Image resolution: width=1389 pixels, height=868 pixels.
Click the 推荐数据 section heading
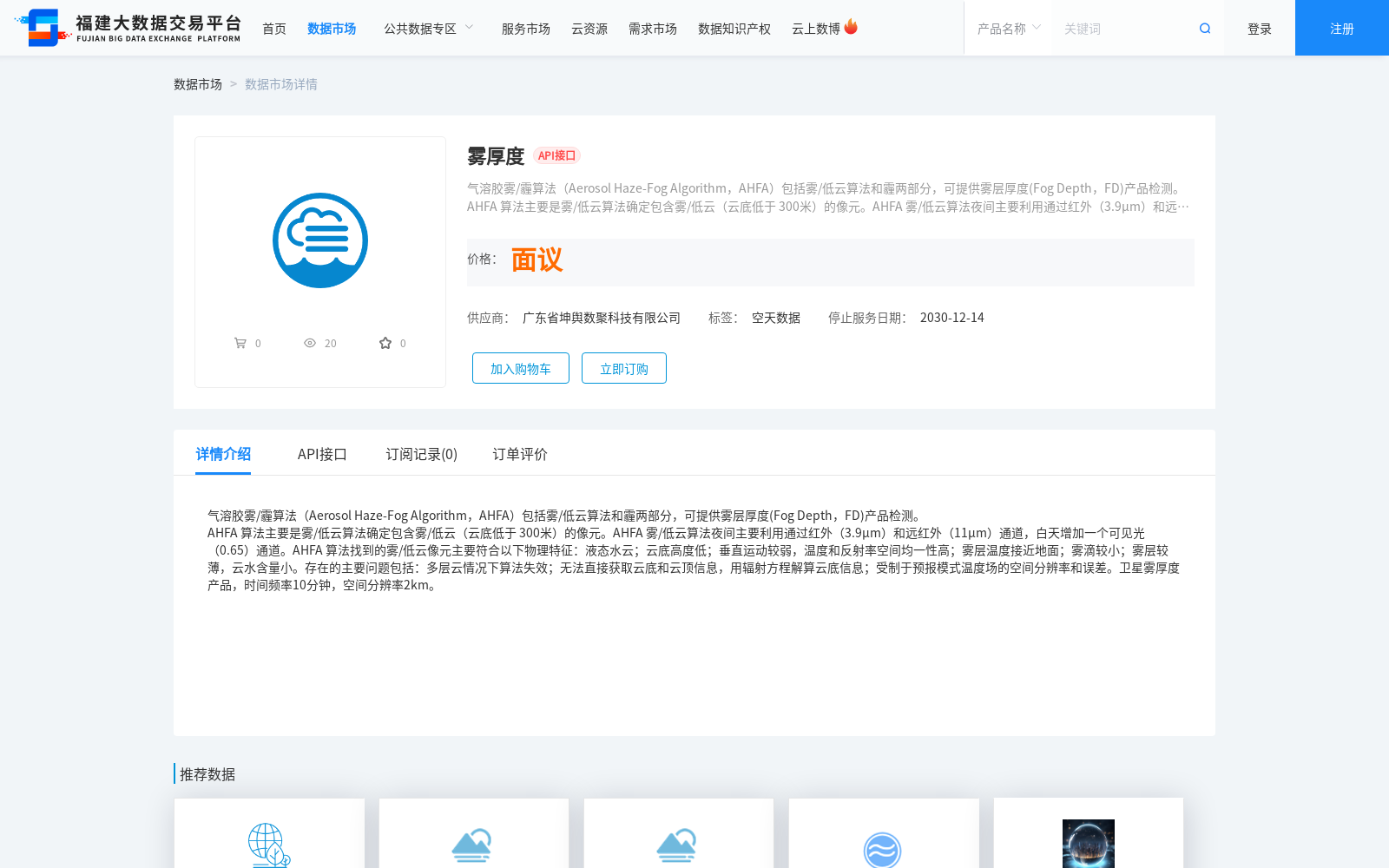[x=207, y=774]
